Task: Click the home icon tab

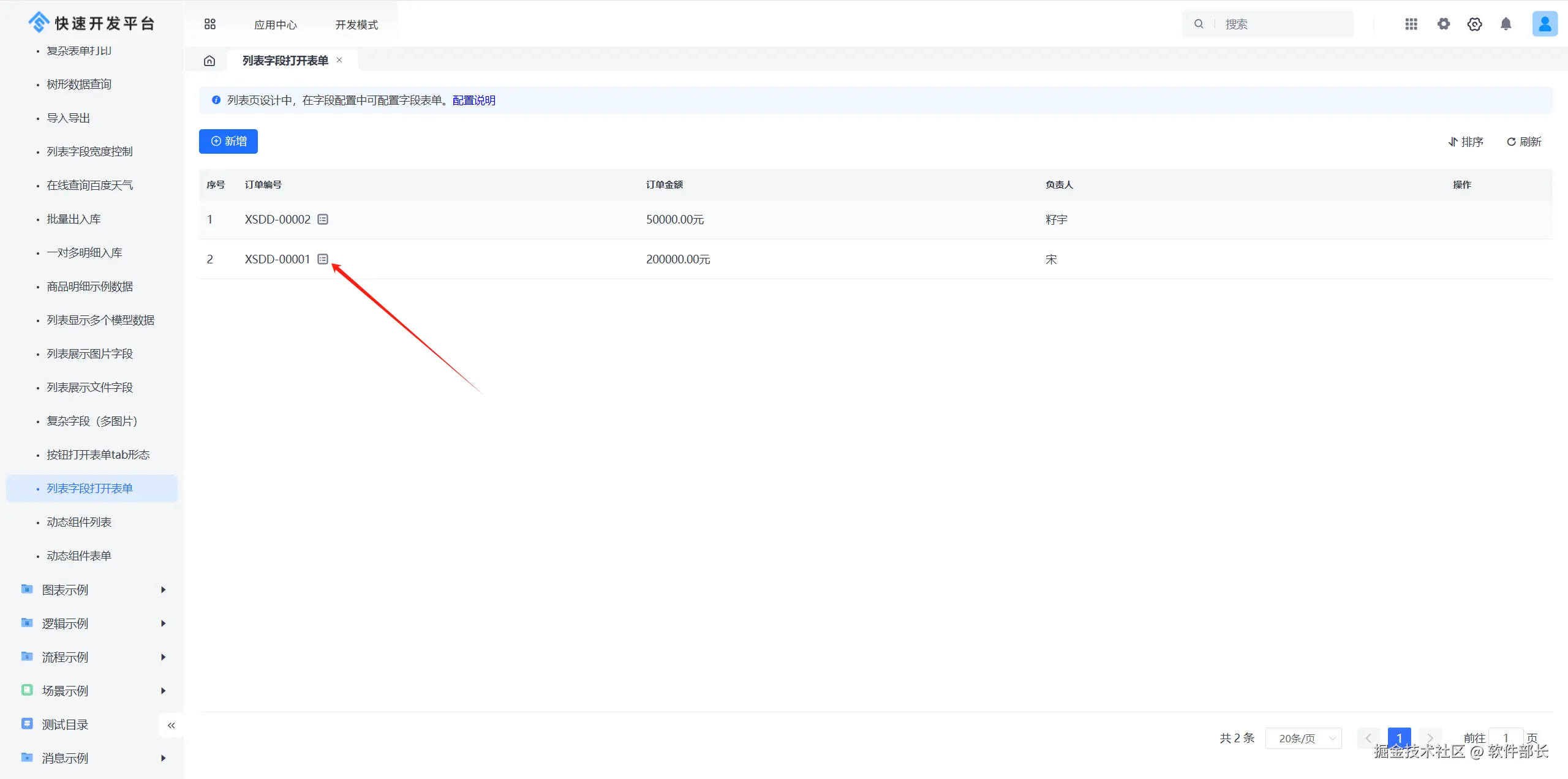Action: click(x=209, y=61)
